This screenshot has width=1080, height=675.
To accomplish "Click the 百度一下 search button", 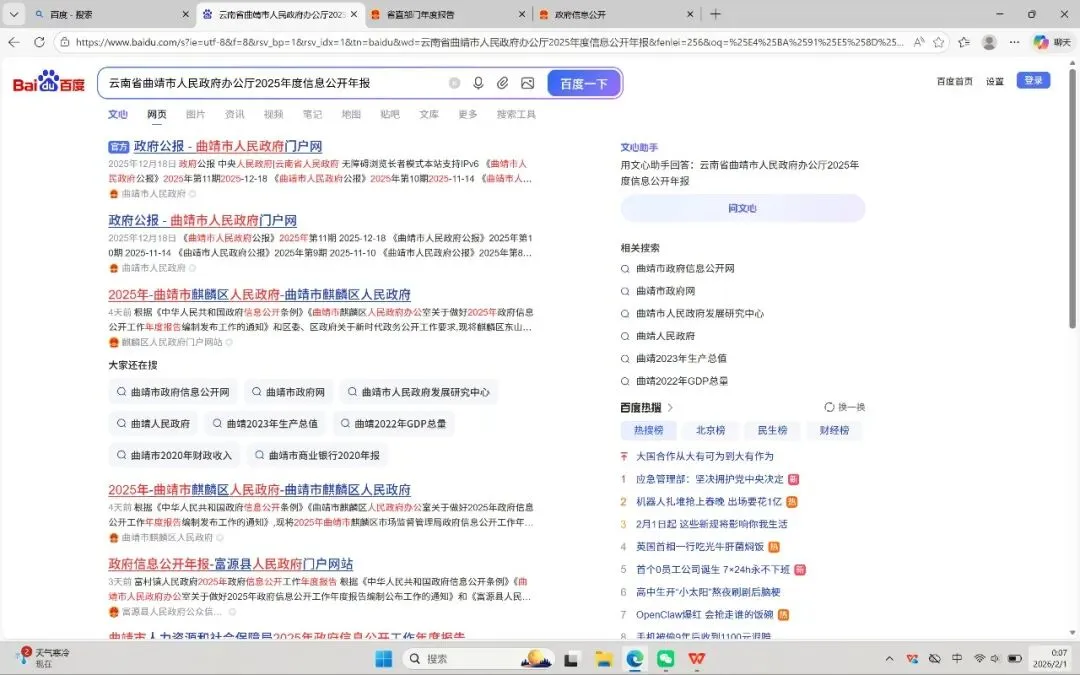I will [584, 83].
